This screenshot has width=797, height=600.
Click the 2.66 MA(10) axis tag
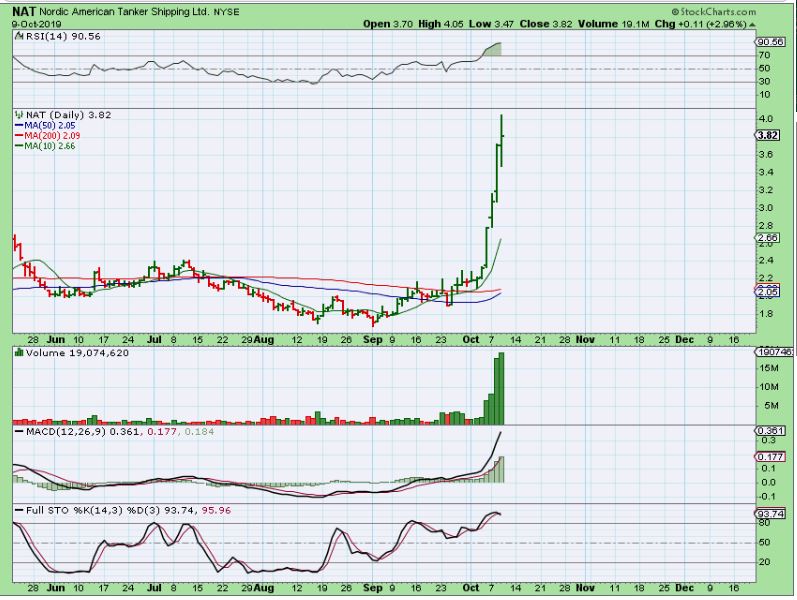tap(768, 238)
